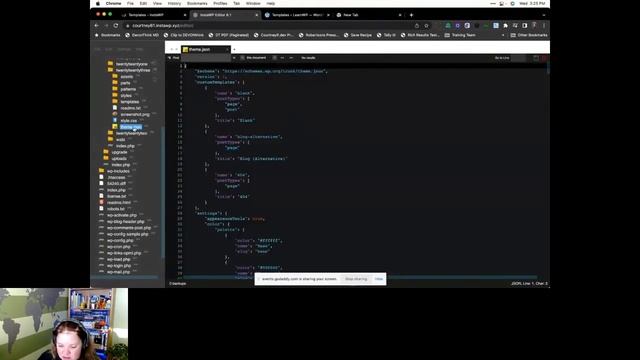Expand the templates folder

(130, 102)
